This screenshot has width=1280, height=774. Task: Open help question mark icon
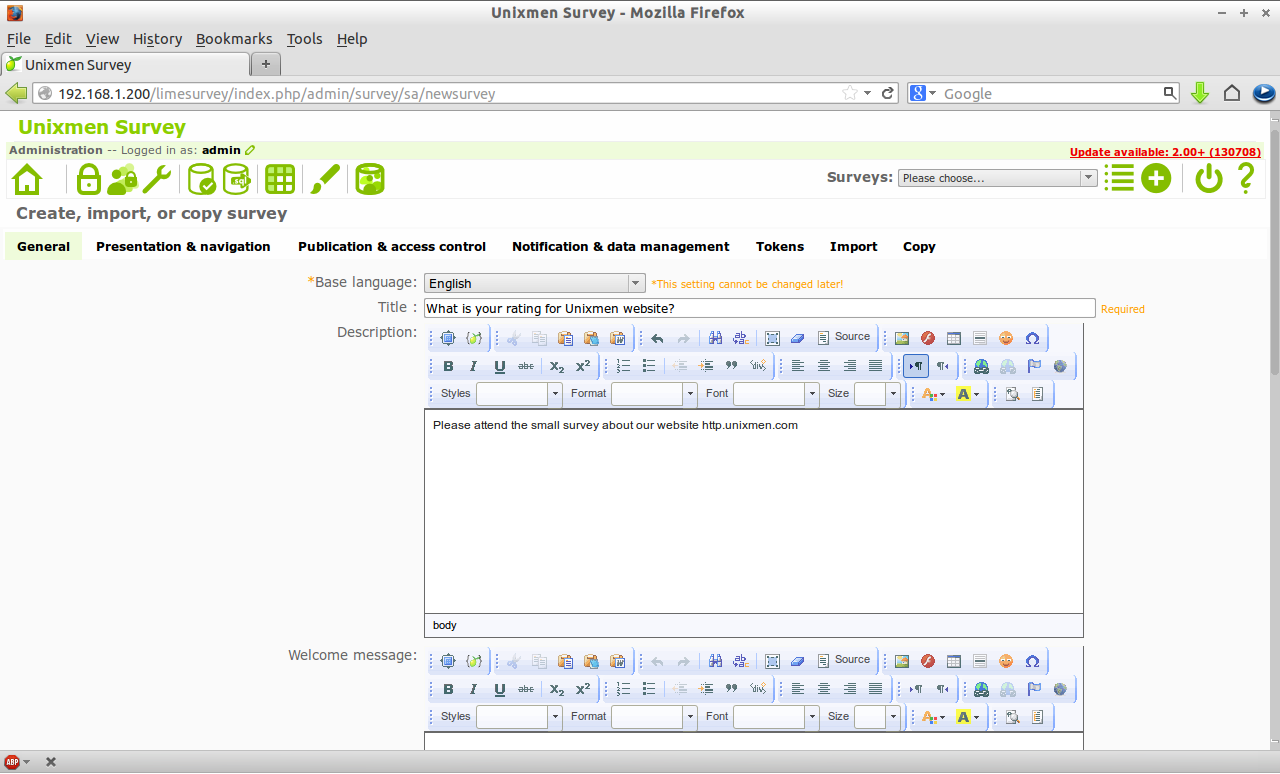point(1245,179)
